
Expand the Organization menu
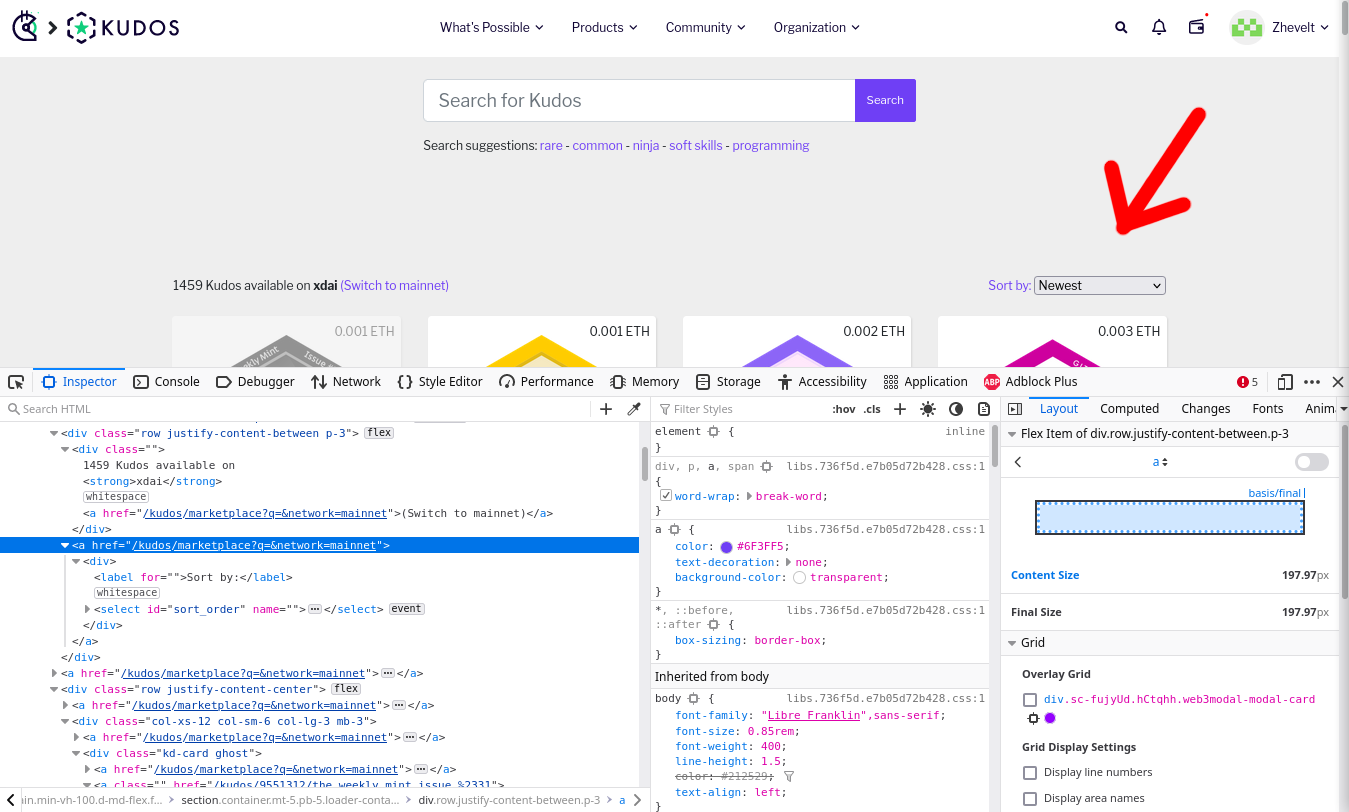point(817,28)
